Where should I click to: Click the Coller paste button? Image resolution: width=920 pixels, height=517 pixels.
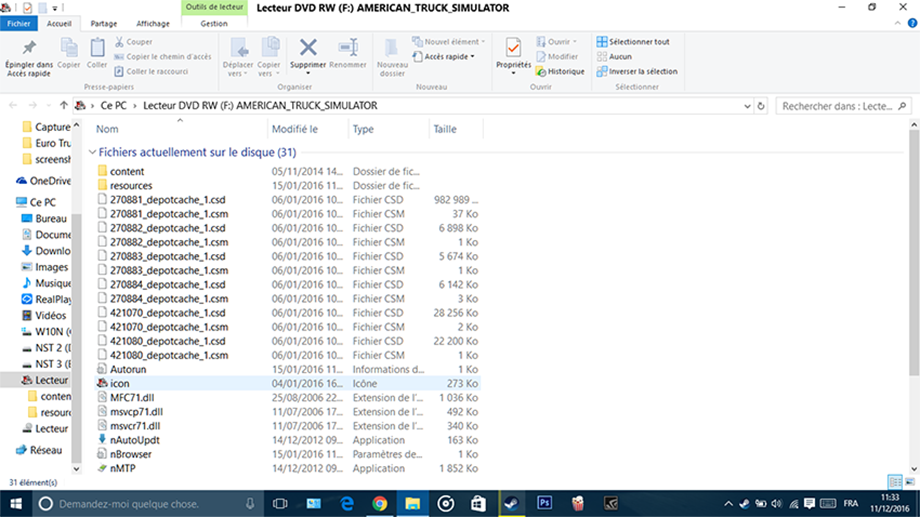97,53
